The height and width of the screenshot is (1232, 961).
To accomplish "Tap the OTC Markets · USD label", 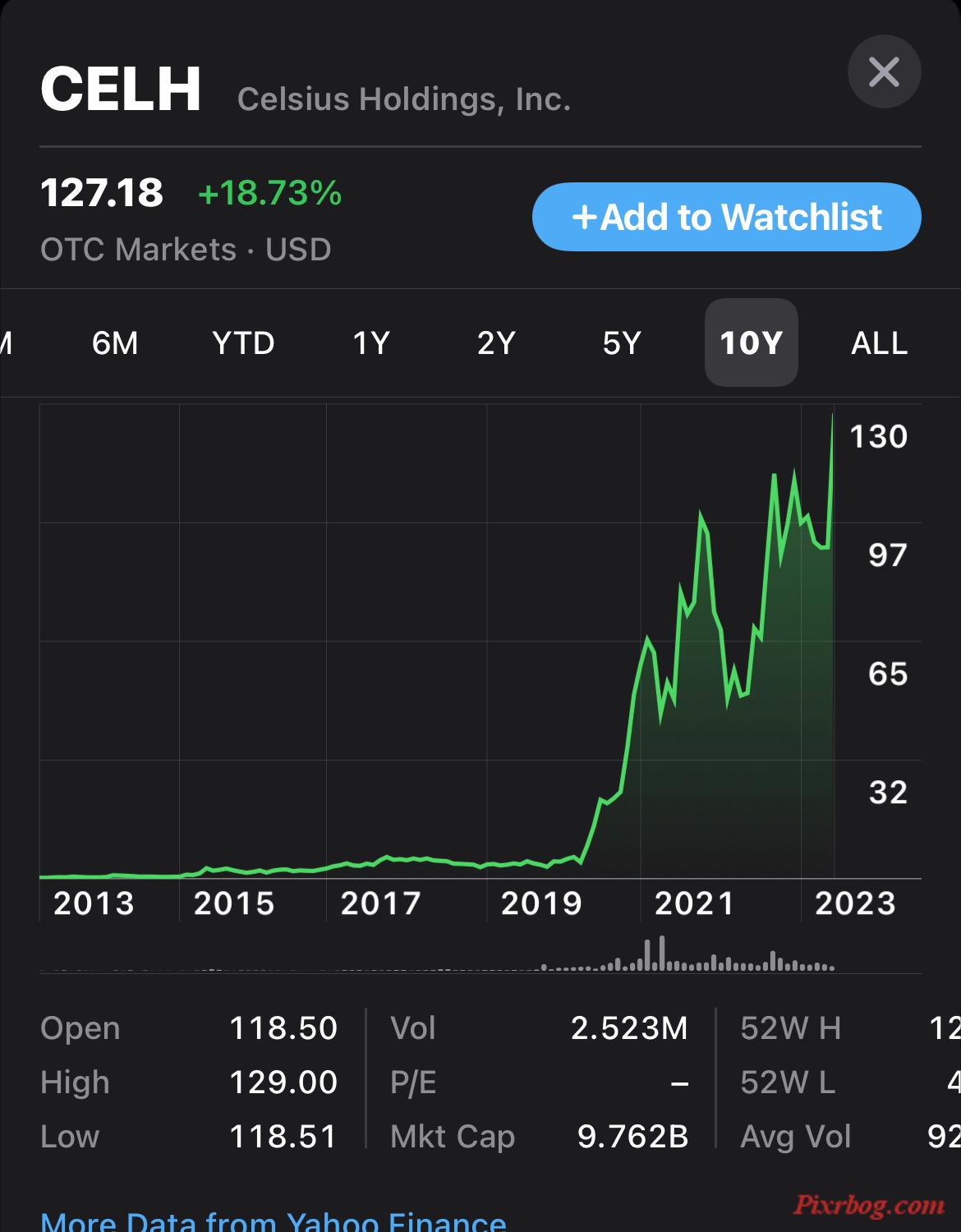I will pyautogui.click(x=186, y=249).
